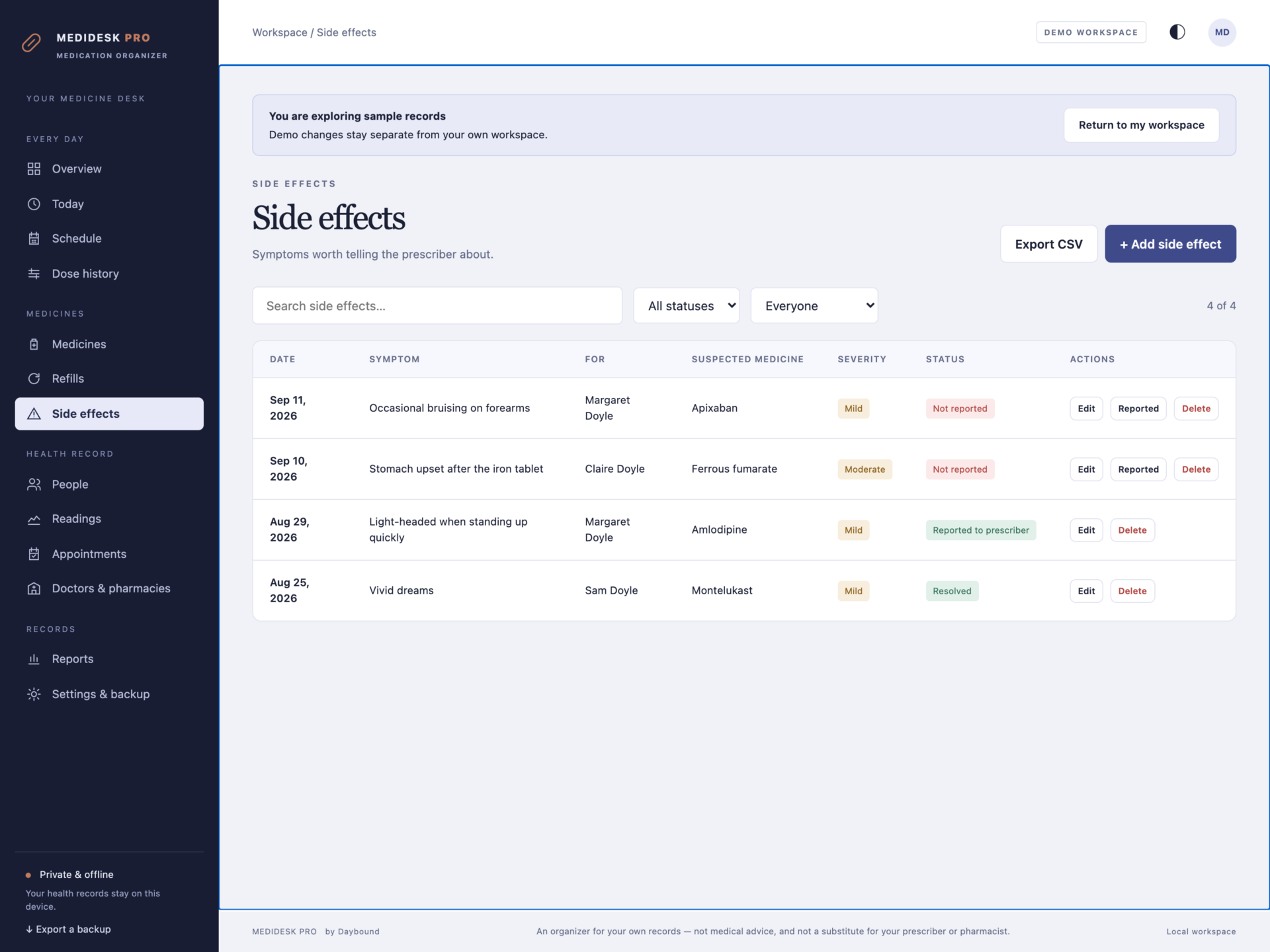Mark the Apixaban bruising entry as Reported
The image size is (1270, 952).
[1138, 408]
